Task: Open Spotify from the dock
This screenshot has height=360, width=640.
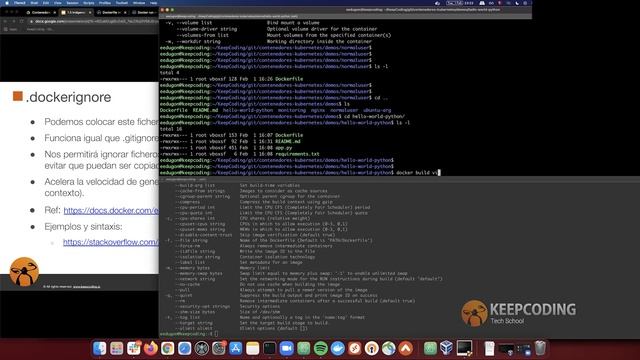Action: click(321, 348)
